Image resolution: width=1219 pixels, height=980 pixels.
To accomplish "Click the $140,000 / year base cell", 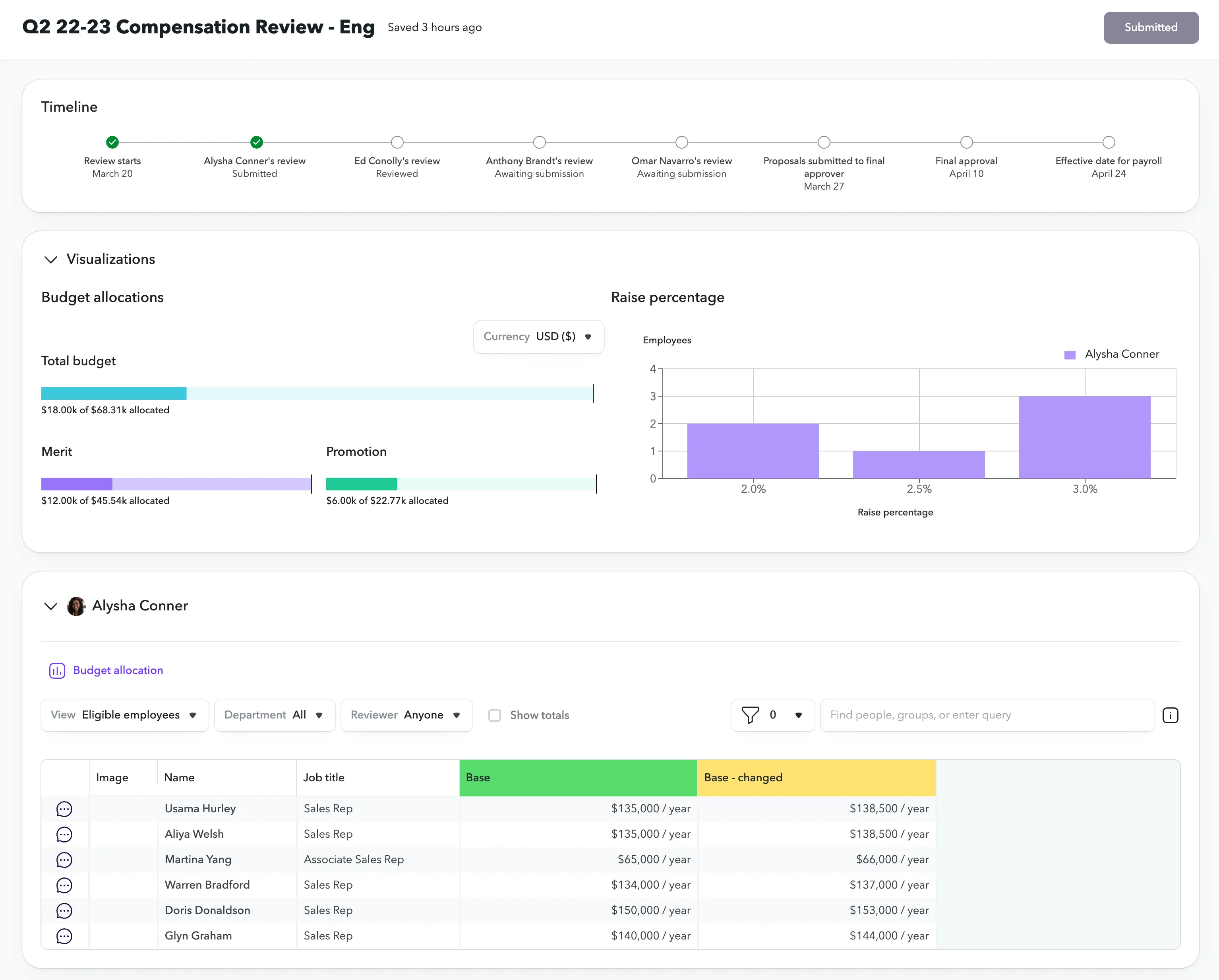I will [579, 936].
